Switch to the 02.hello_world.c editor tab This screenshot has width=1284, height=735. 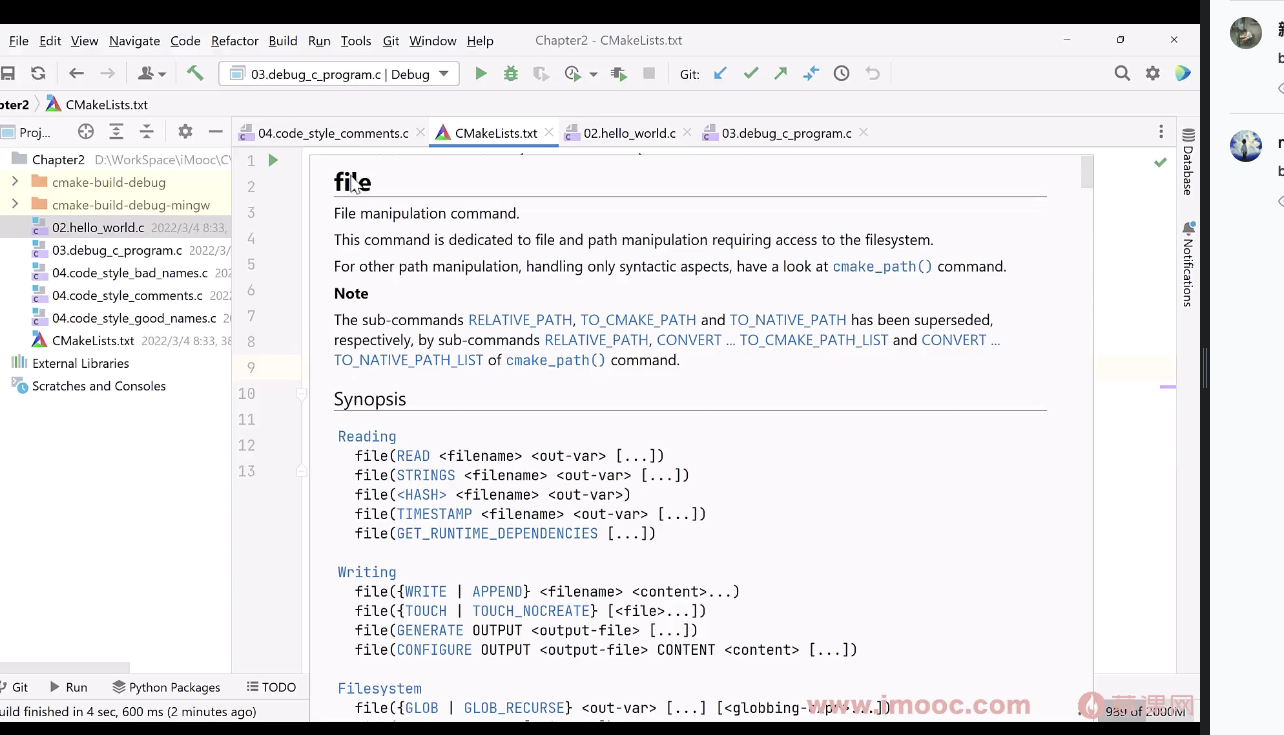tap(629, 133)
